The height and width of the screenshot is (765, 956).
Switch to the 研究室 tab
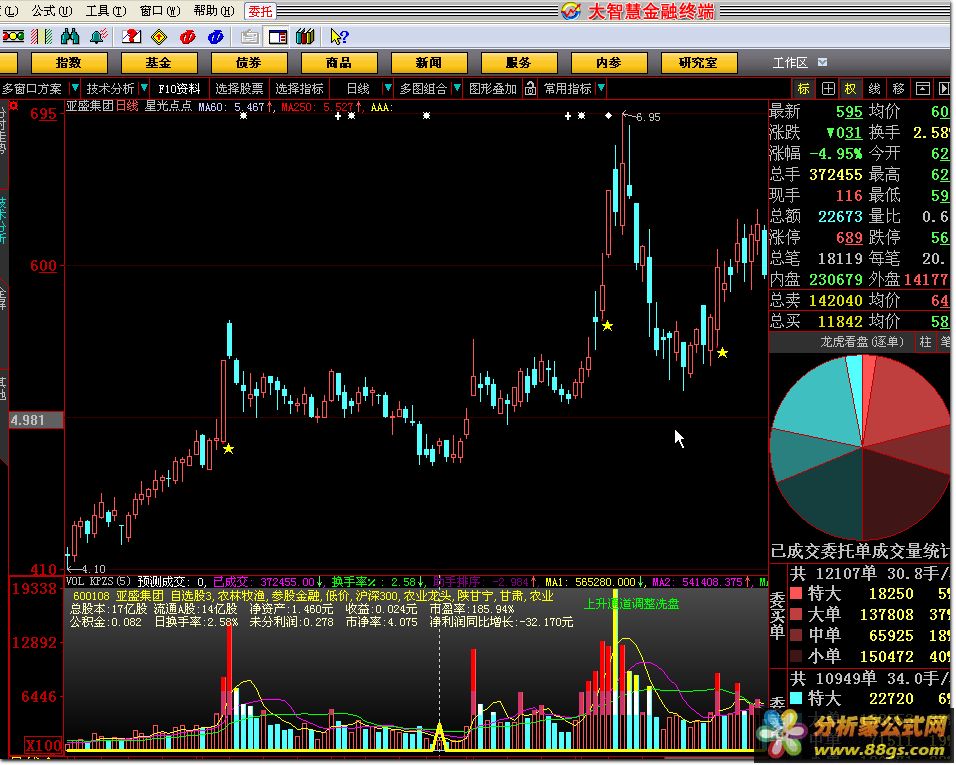(x=698, y=63)
